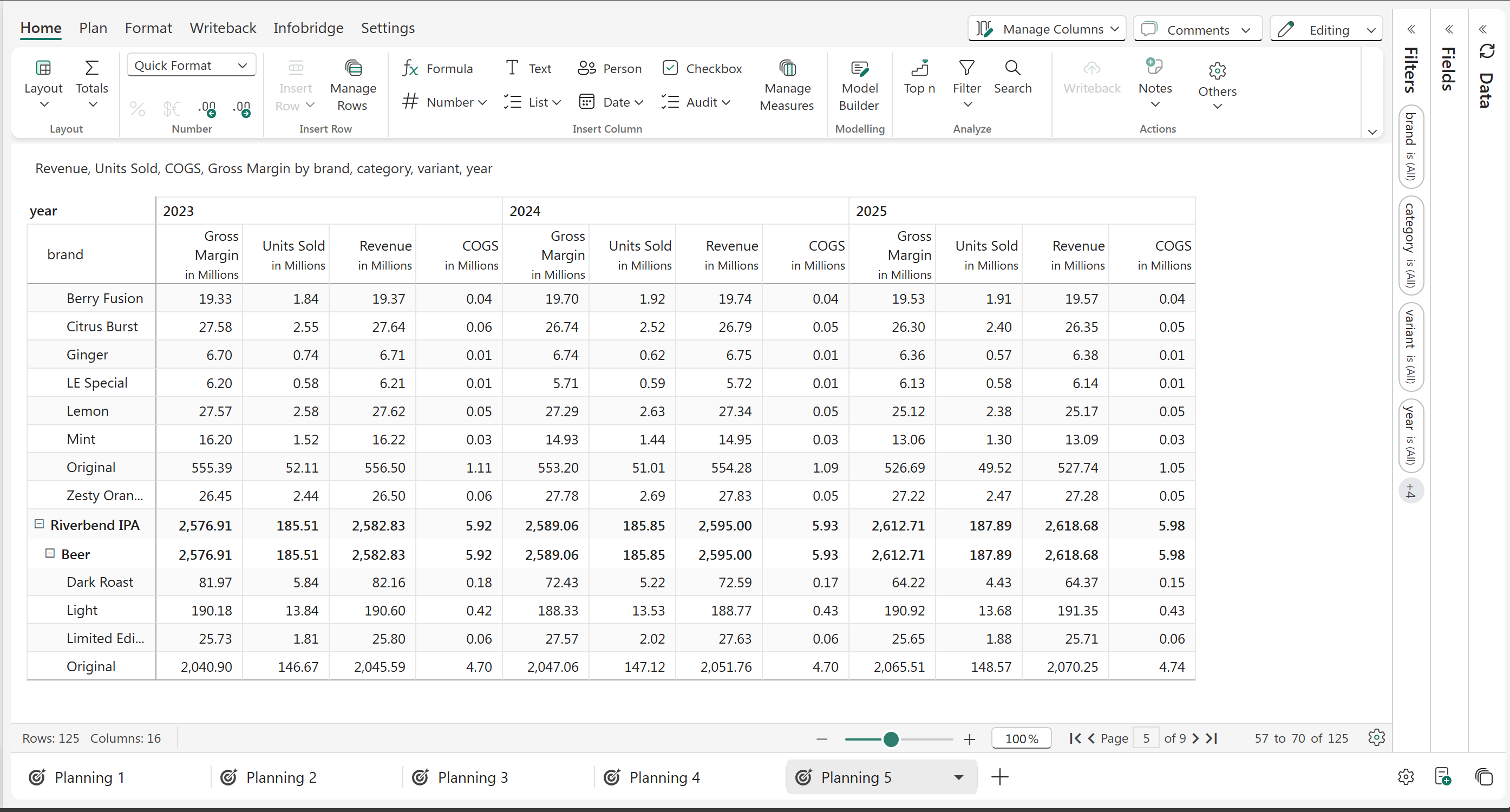Click the brand is (All) filter pill
This screenshot has height=812, width=1510.
[x=1410, y=147]
